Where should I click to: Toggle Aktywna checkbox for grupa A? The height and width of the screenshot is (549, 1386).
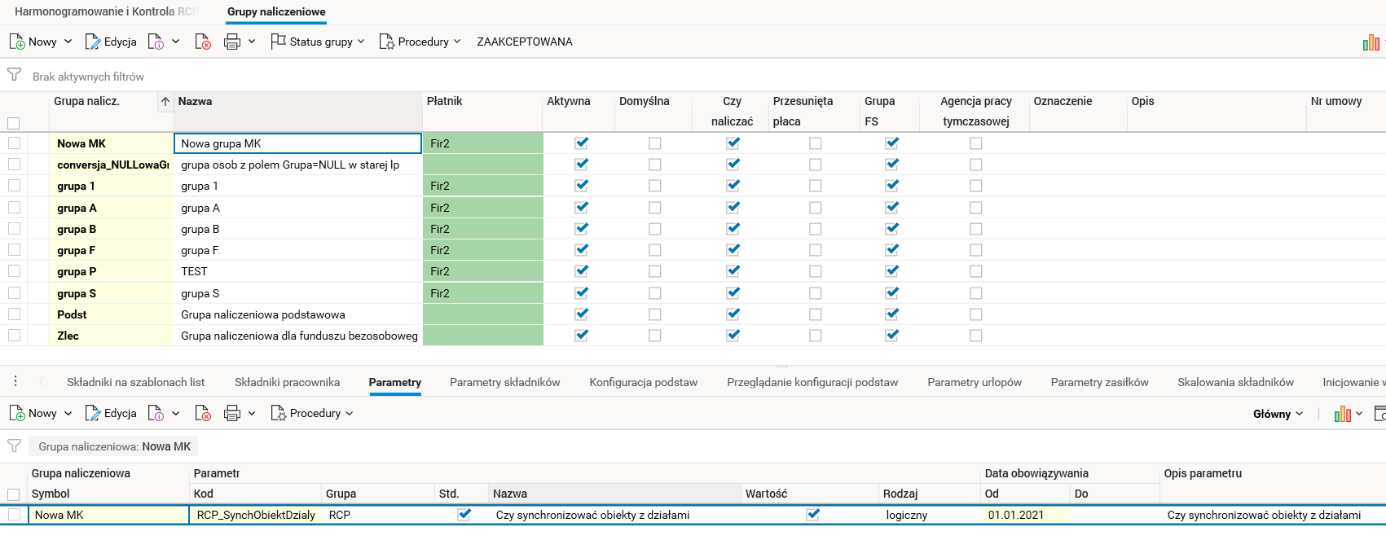(x=582, y=208)
